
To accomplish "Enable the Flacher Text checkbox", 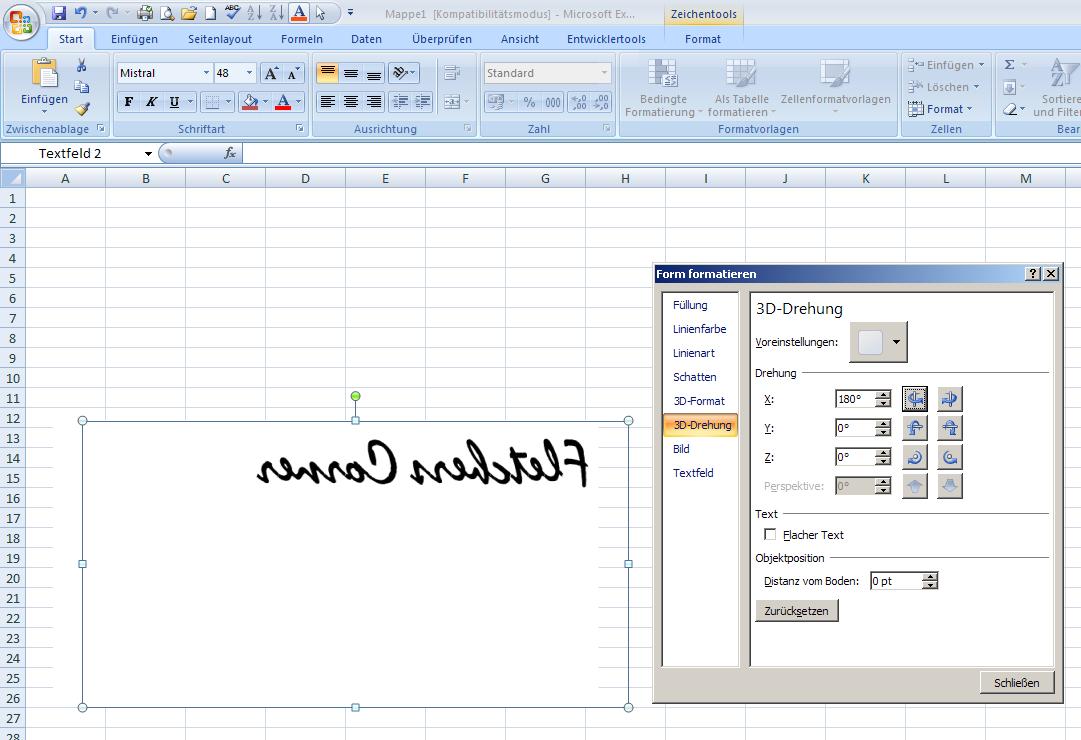I will [x=770, y=535].
